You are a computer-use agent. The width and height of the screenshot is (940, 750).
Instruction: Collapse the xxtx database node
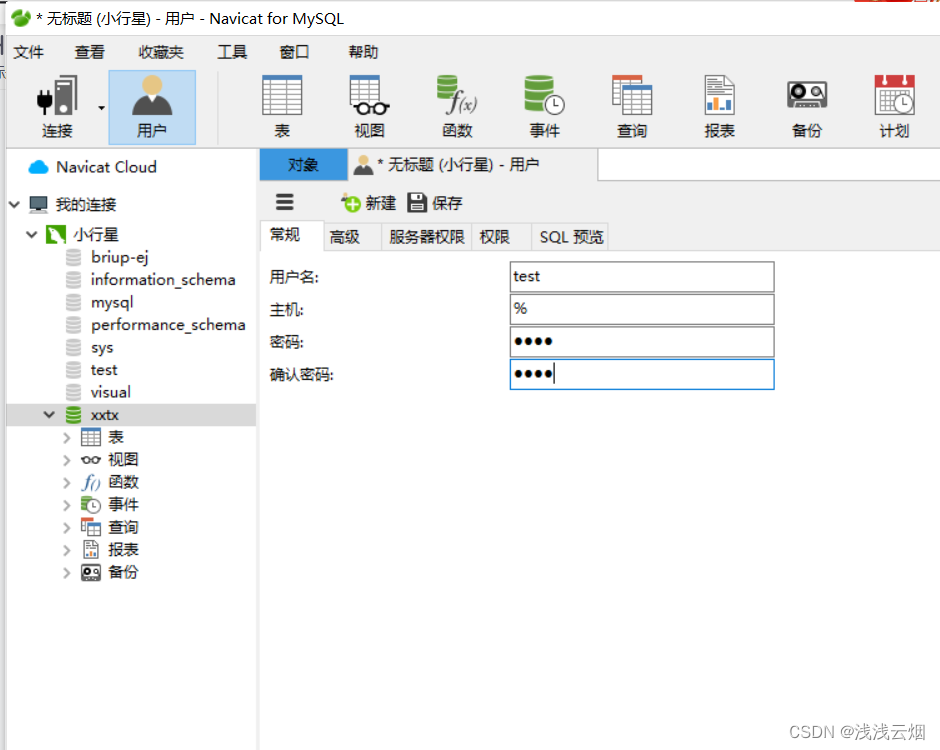[49, 415]
